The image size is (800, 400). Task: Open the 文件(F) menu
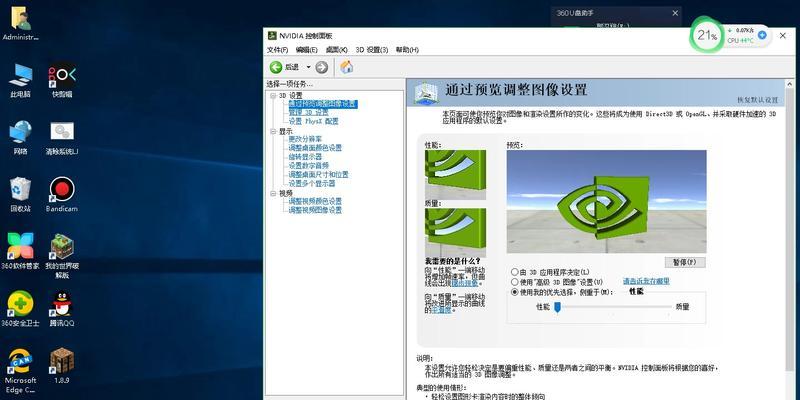[x=278, y=50]
